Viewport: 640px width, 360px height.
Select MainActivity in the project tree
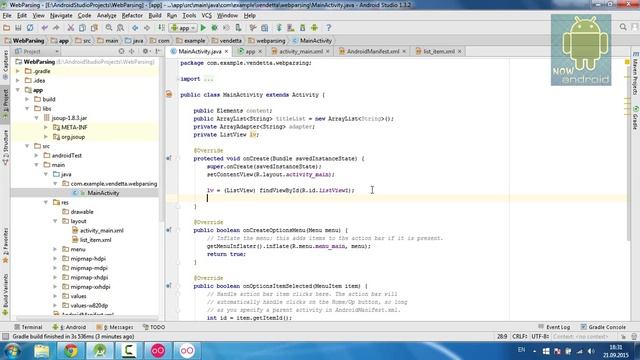pyautogui.click(x=103, y=193)
